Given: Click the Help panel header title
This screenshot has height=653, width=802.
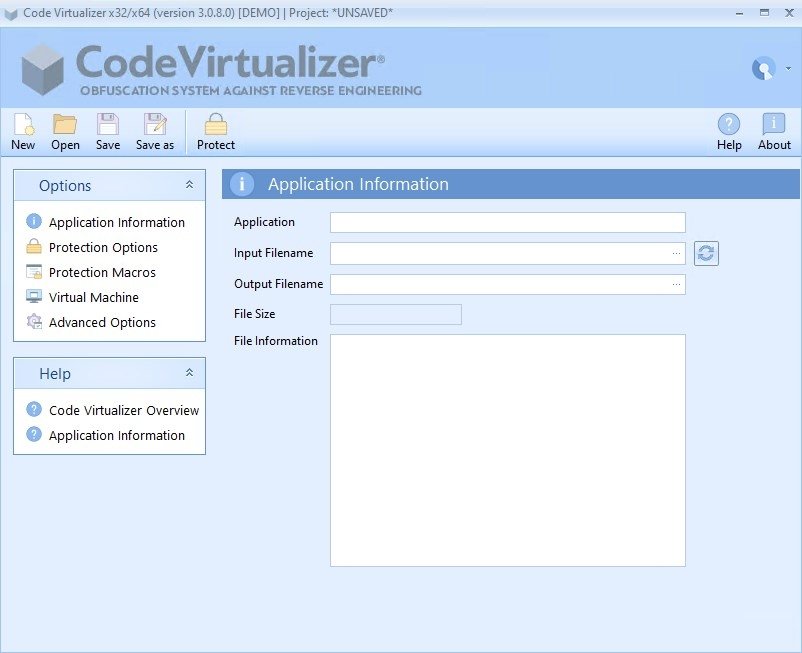Looking at the screenshot, I should (55, 374).
